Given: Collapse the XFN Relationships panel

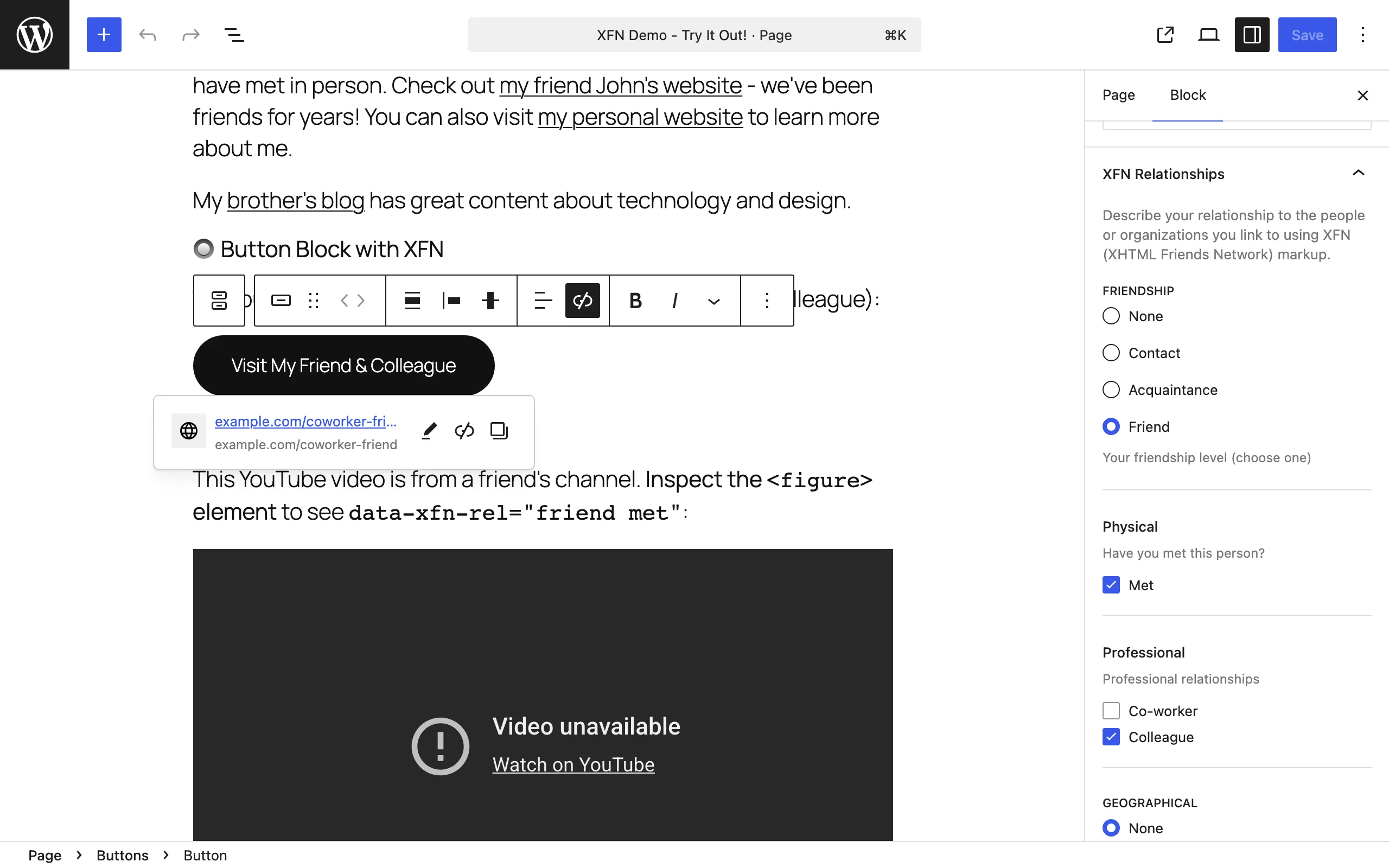Looking at the screenshot, I should [x=1237, y=174].
